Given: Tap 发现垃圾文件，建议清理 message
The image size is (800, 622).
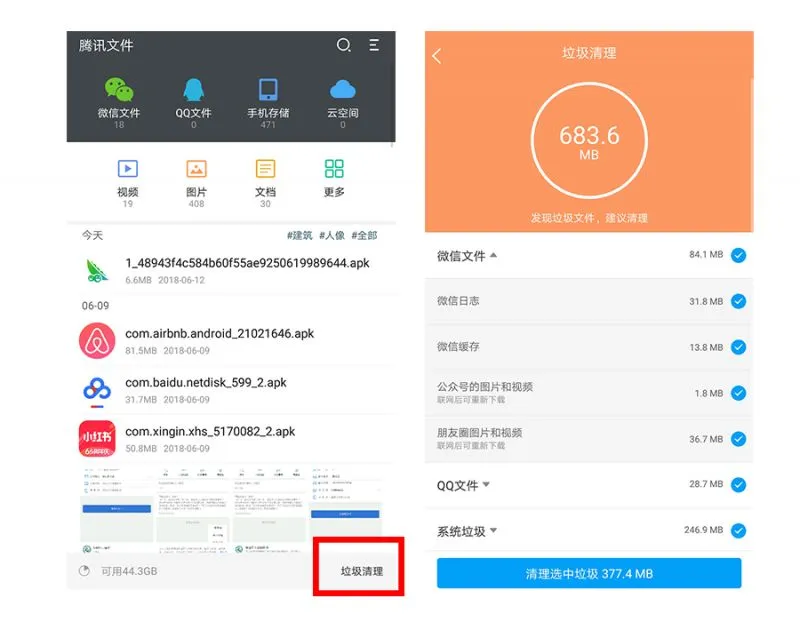Looking at the screenshot, I should click(x=589, y=218).
